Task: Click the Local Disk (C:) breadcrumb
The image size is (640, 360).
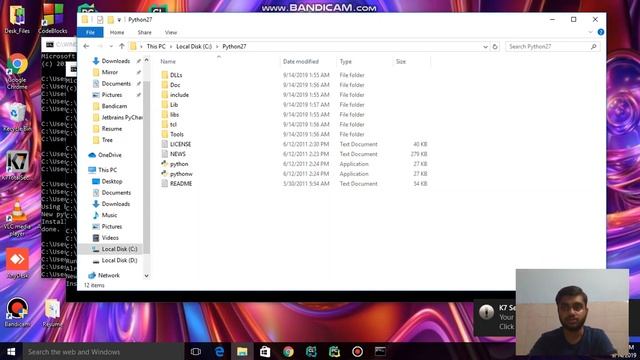Action: pos(194,47)
